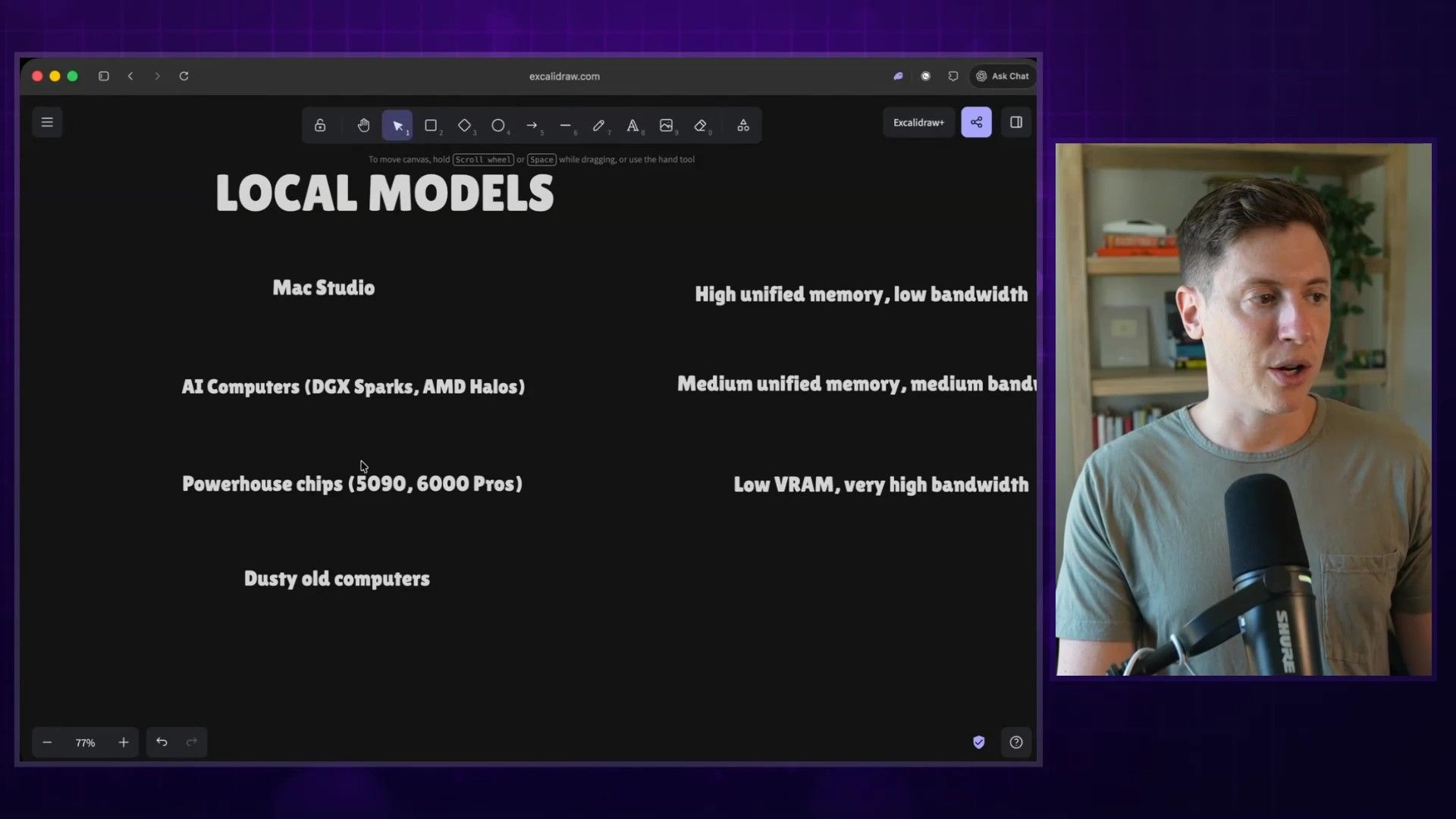Open the Ask Chat button
Image resolution: width=1456 pixels, height=819 pixels.
click(1003, 76)
